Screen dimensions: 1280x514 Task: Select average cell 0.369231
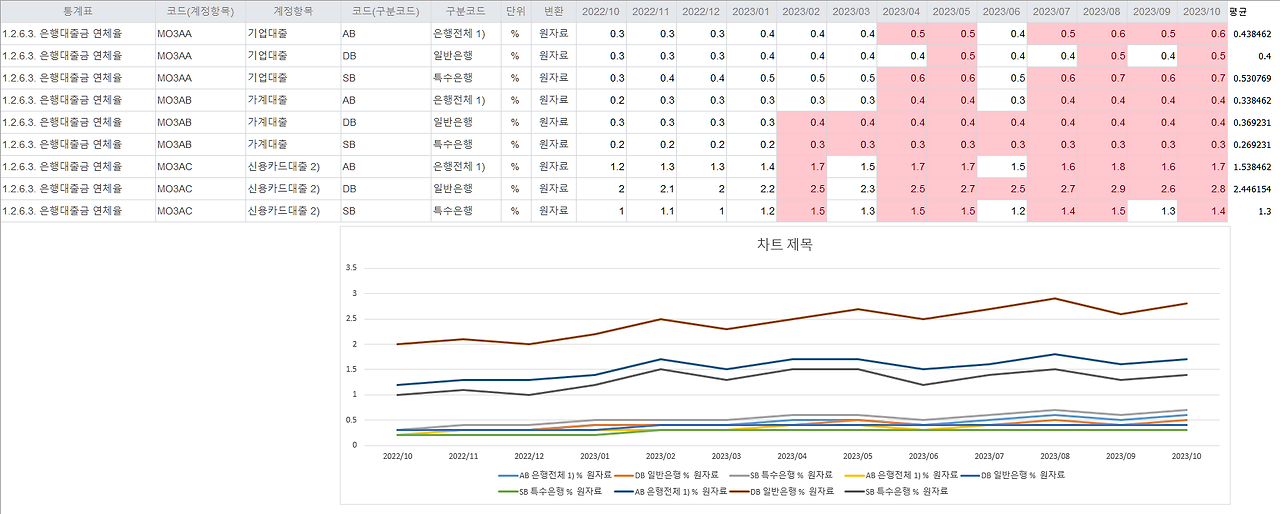pos(1252,122)
